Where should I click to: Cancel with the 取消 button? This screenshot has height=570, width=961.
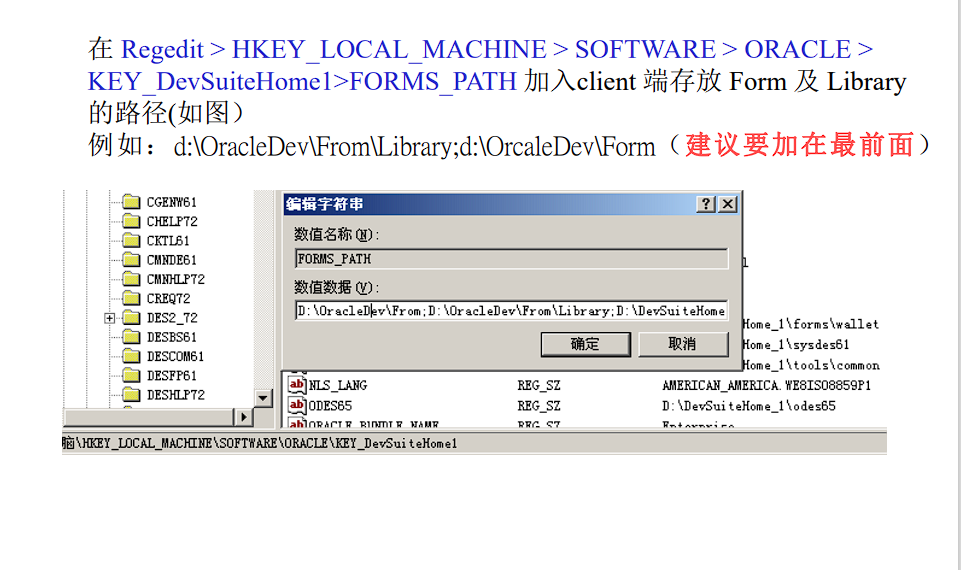pos(683,344)
